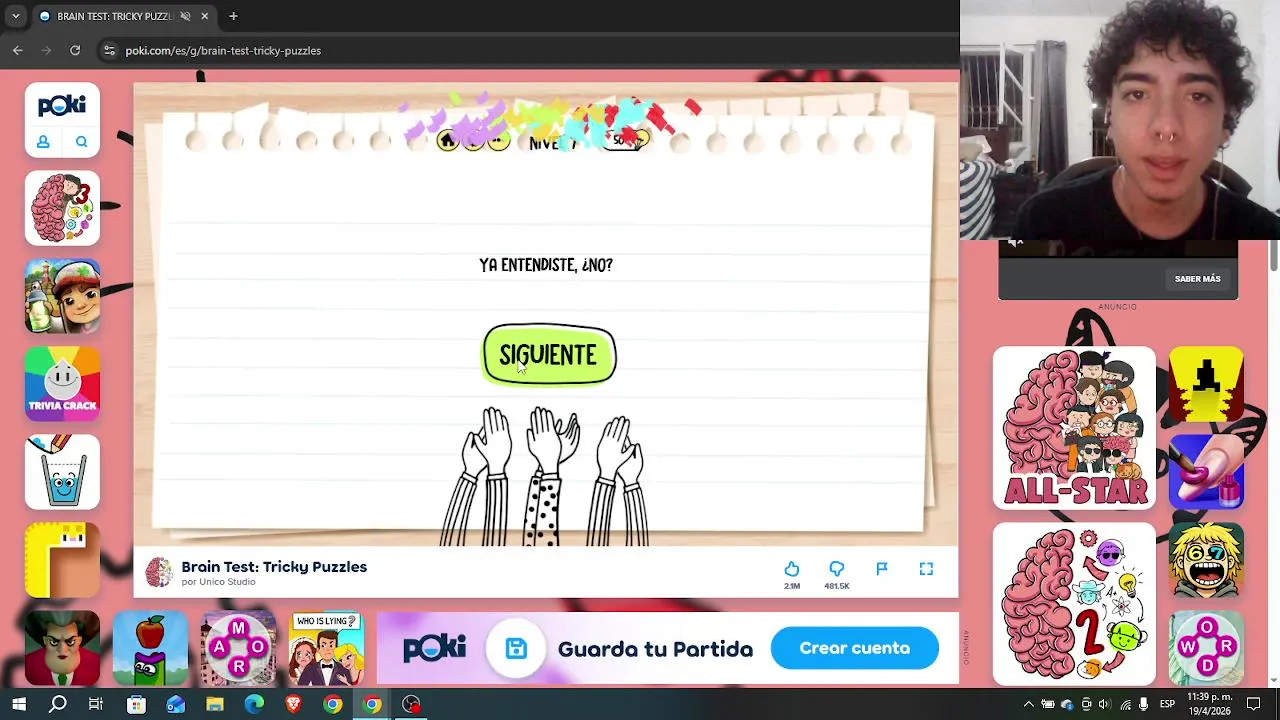Click the SIGUIENTE button

tap(549, 355)
